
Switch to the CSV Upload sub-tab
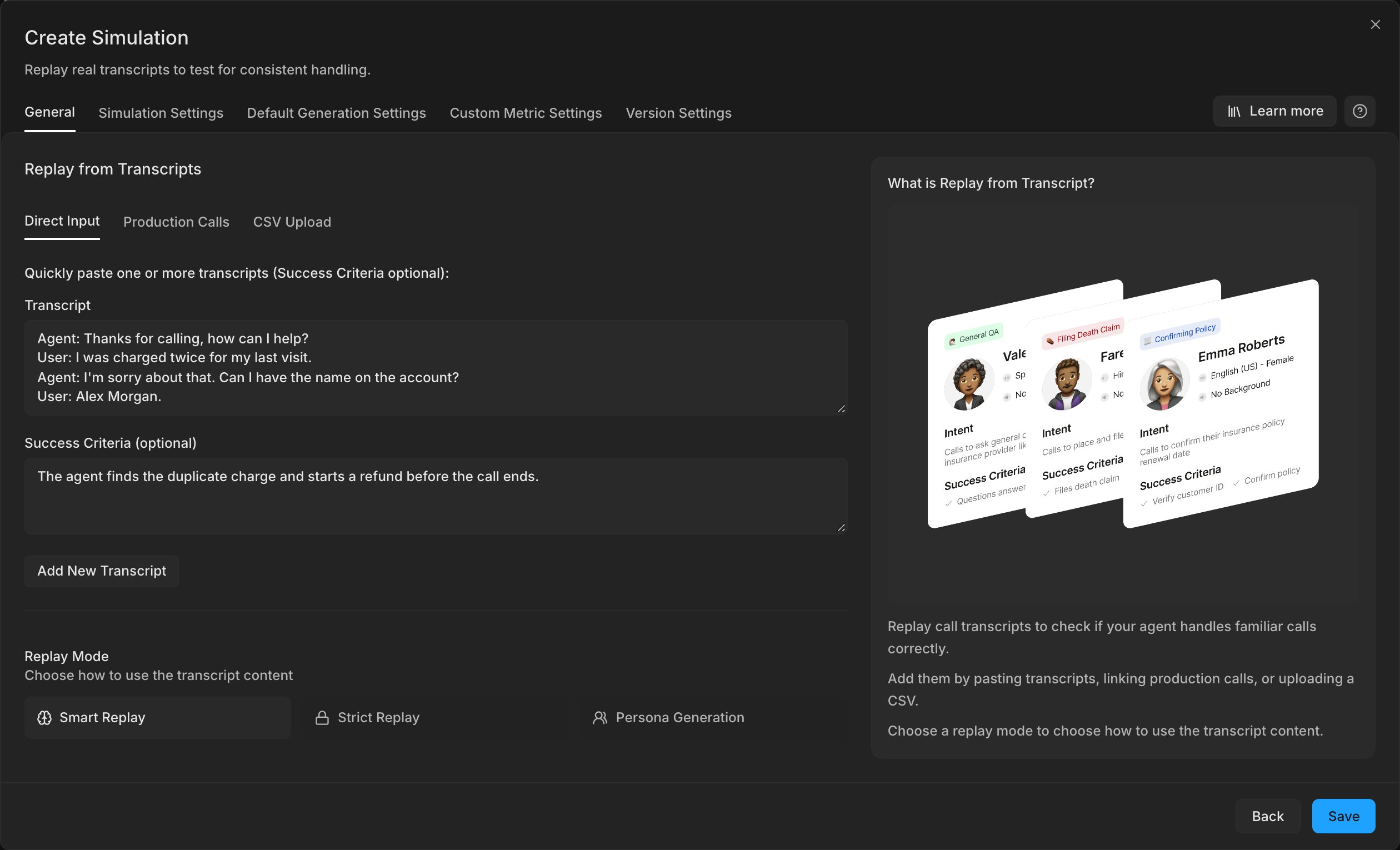[292, 222]
